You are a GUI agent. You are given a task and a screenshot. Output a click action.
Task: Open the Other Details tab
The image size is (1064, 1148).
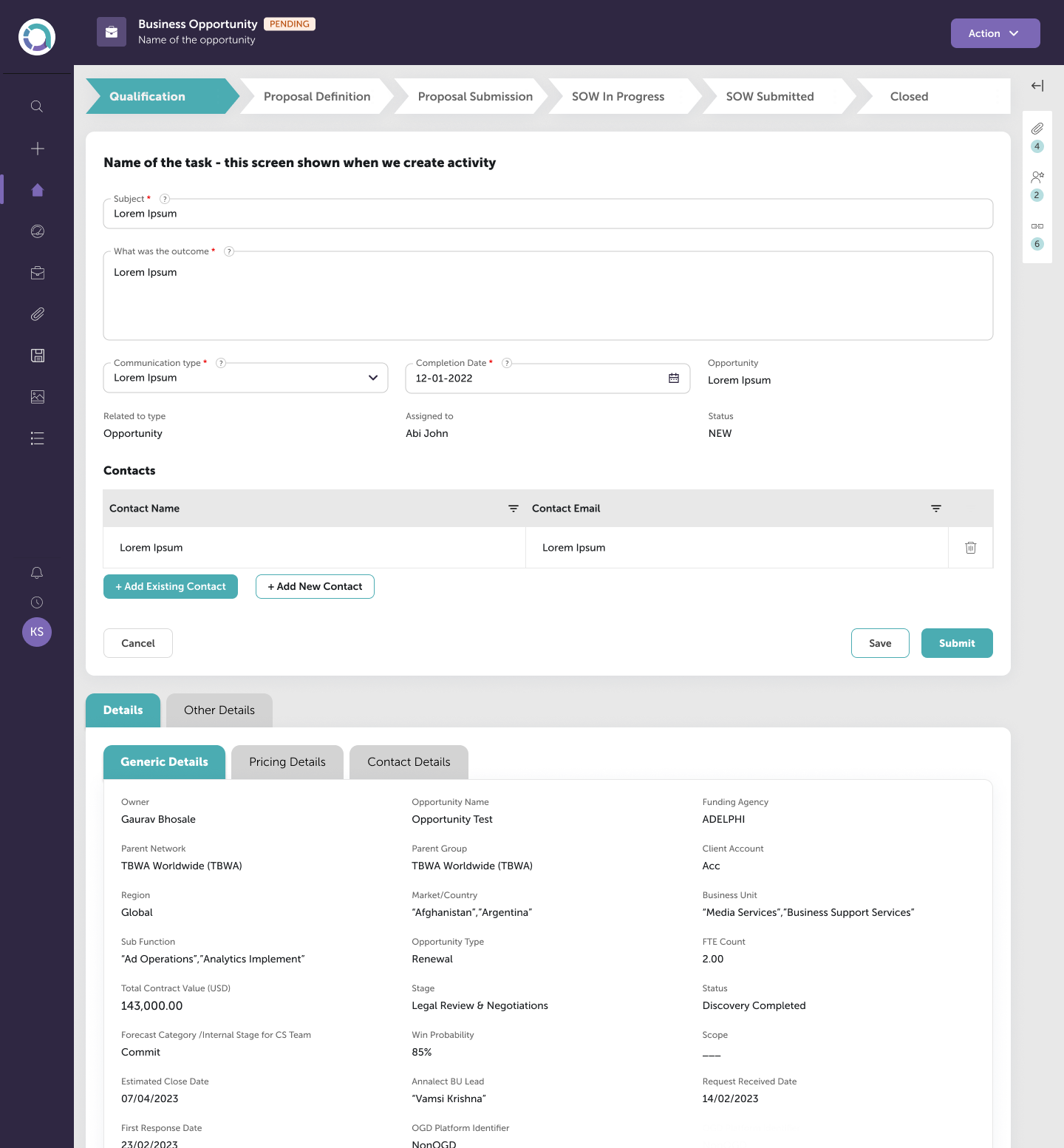coord(219,710)
